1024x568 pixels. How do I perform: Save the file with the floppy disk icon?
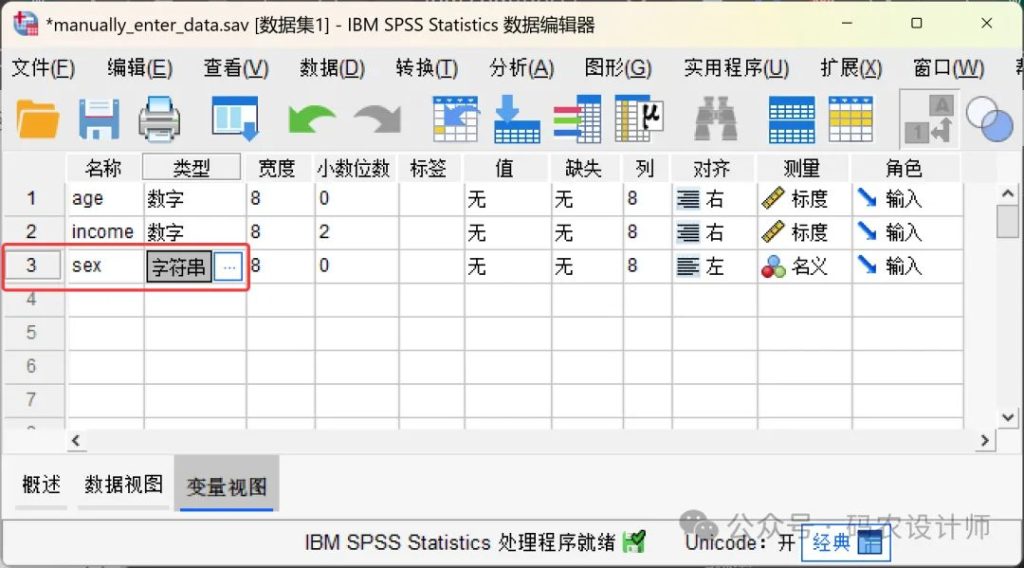[99, 119]
